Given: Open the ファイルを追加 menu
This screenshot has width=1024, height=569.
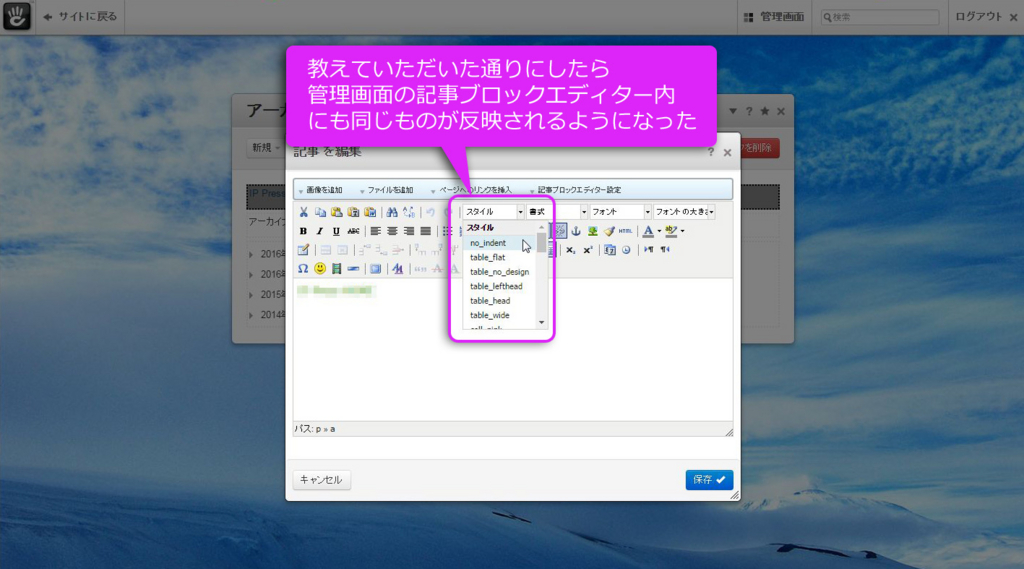Looking at the screenshot, I should coord(386,190).
